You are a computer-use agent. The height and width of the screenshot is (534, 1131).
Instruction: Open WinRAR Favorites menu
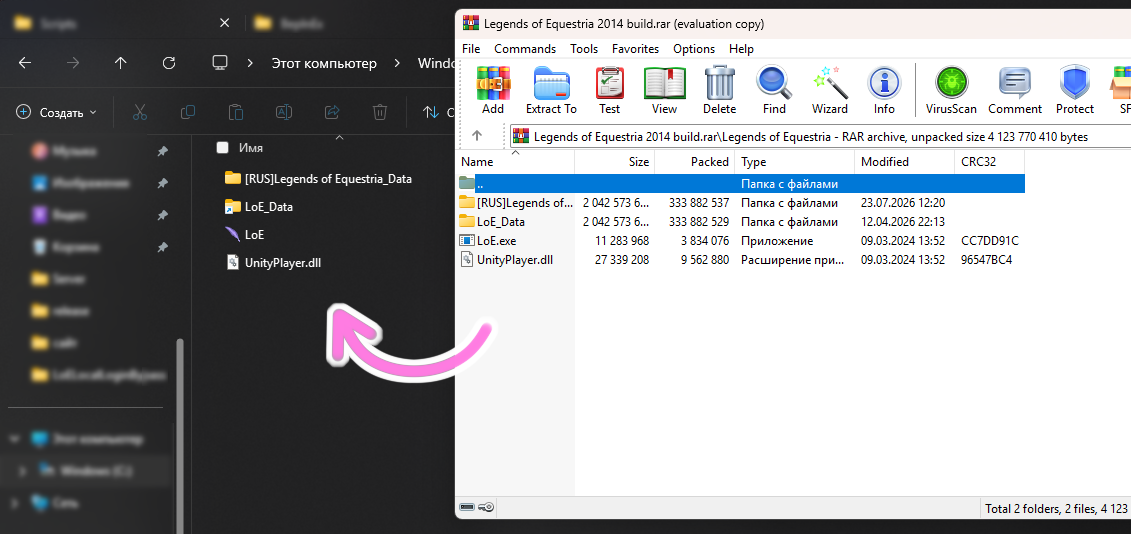(x=635, y=49)
